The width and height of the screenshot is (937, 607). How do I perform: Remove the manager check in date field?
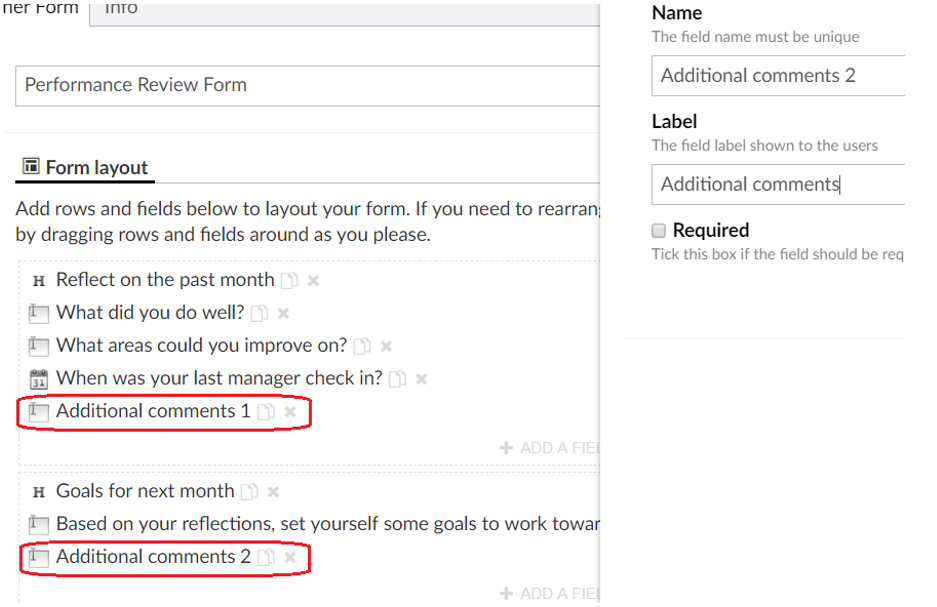[x=421, y=380]
